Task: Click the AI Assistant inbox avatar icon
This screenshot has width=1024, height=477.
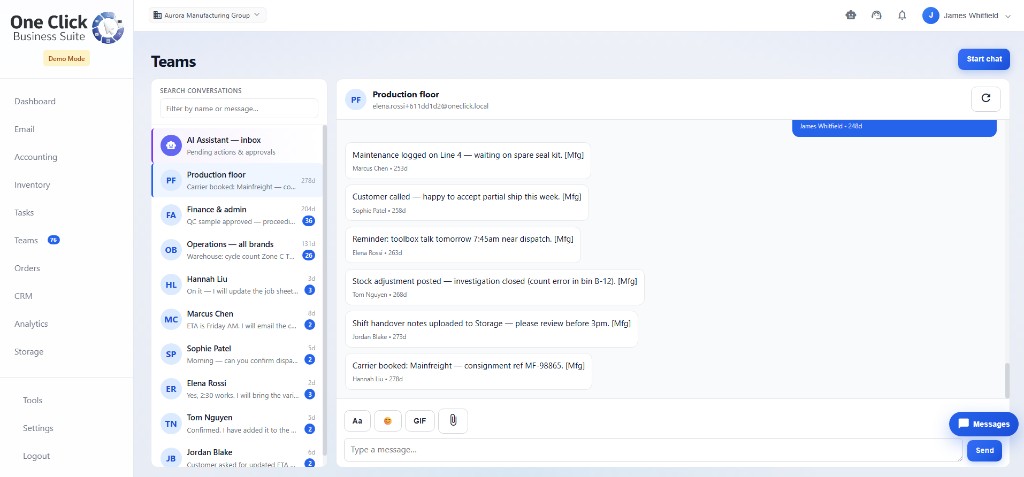Action: coord(171,146)
